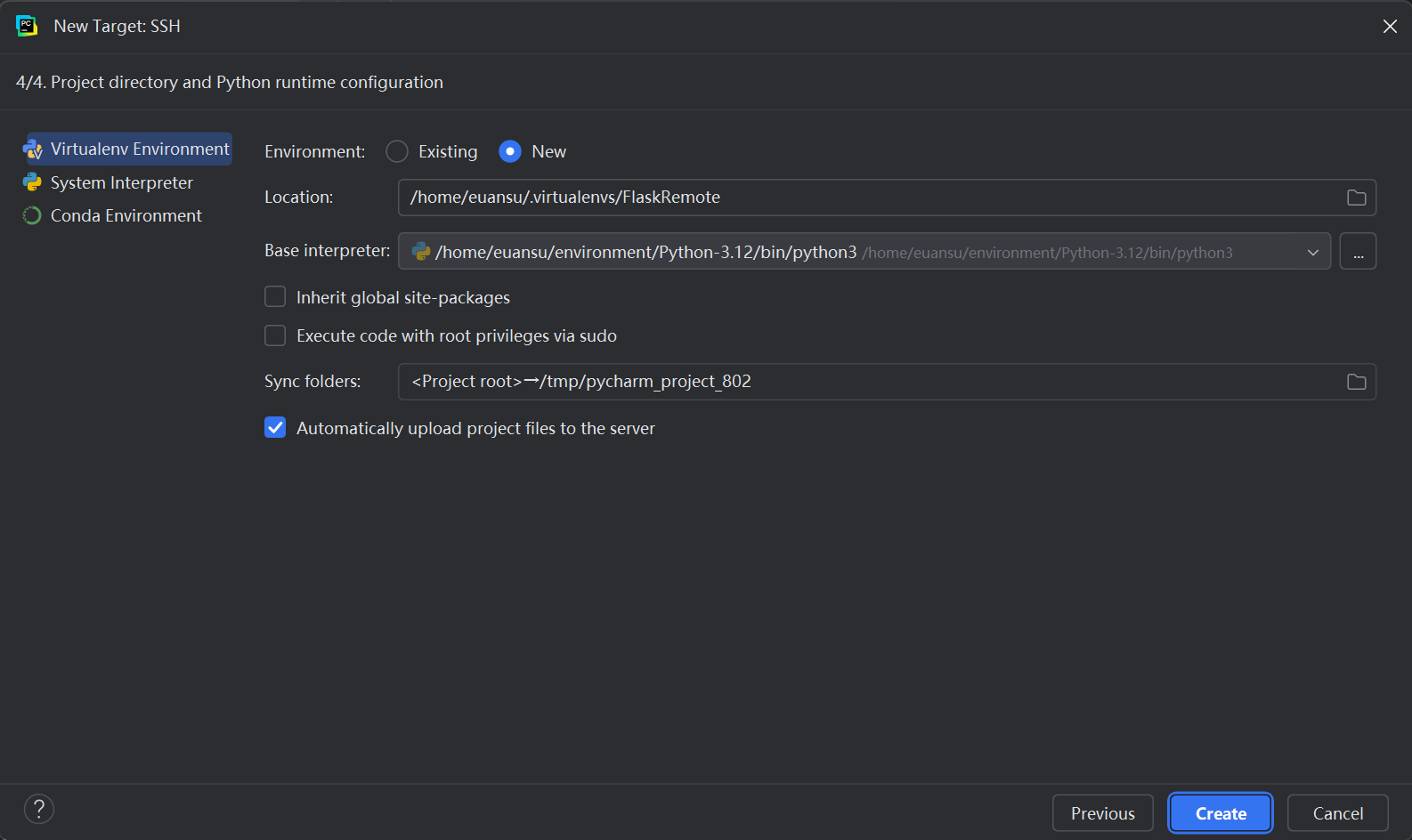Switch to System Interpreter option
This screenshot has height=840, width=1412.
(x=121, y=182)
